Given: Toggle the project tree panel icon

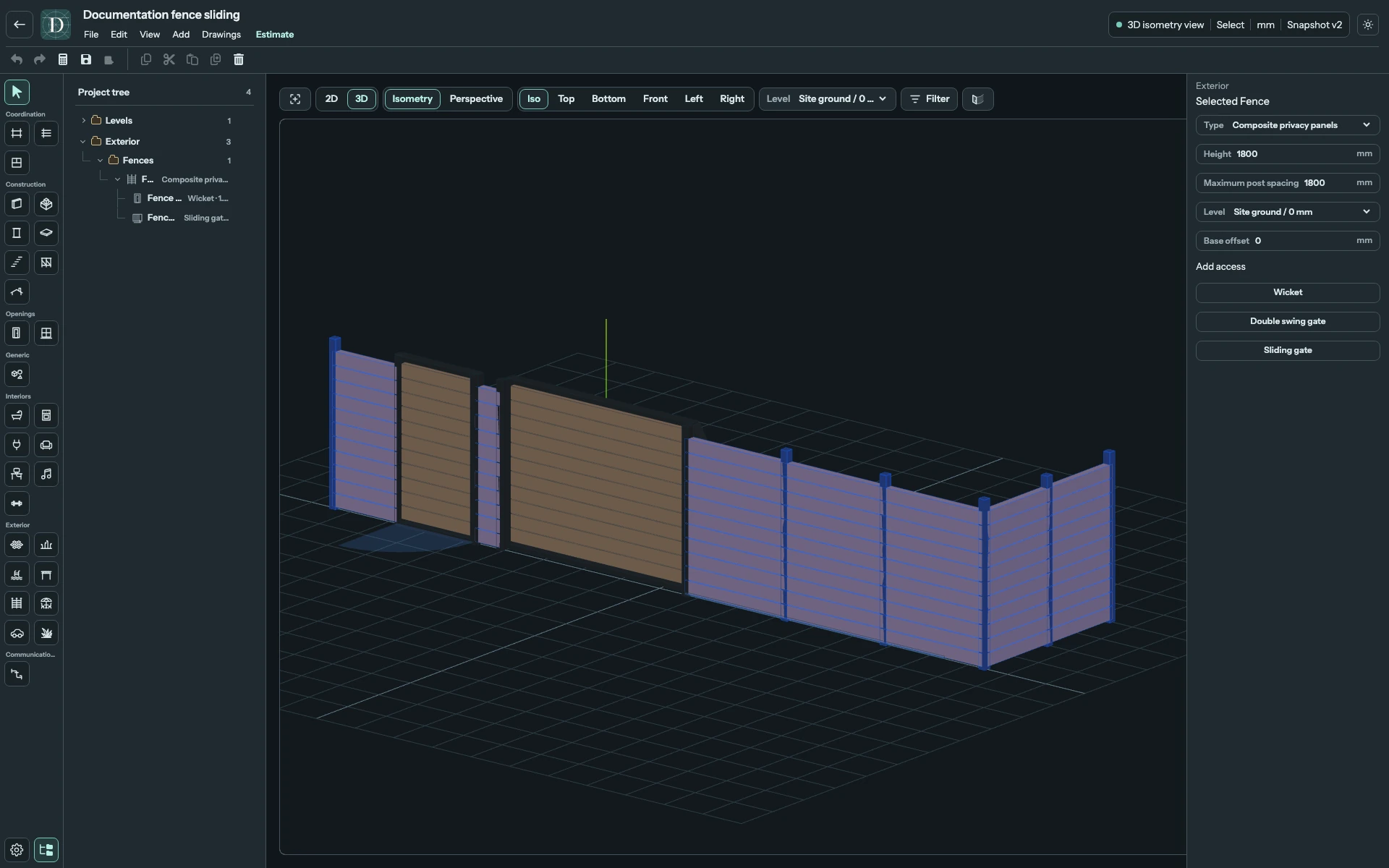Looking at the screenshot, I should coord(46,850).
